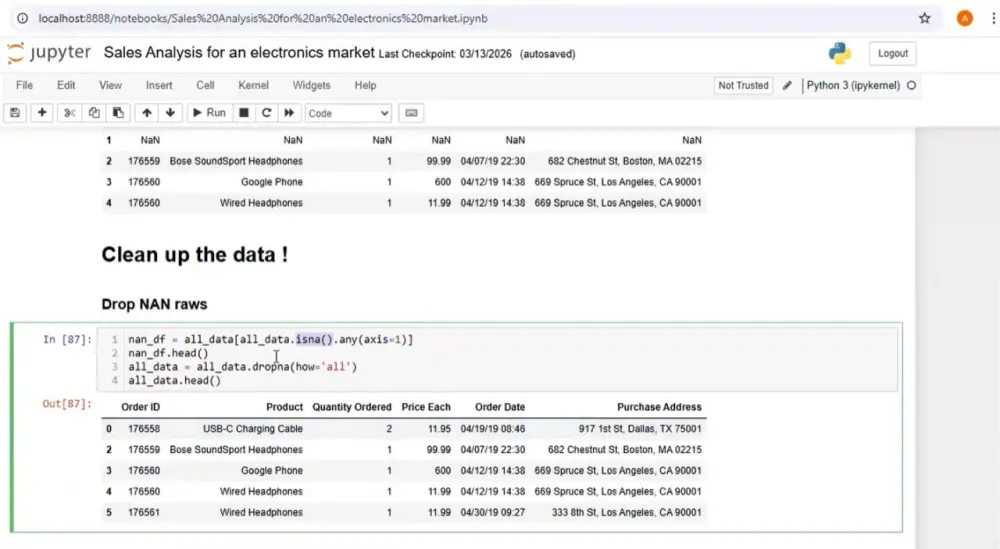Run the selected cell
Viewport: 1000px width, 549px height.
coord(209,113)
